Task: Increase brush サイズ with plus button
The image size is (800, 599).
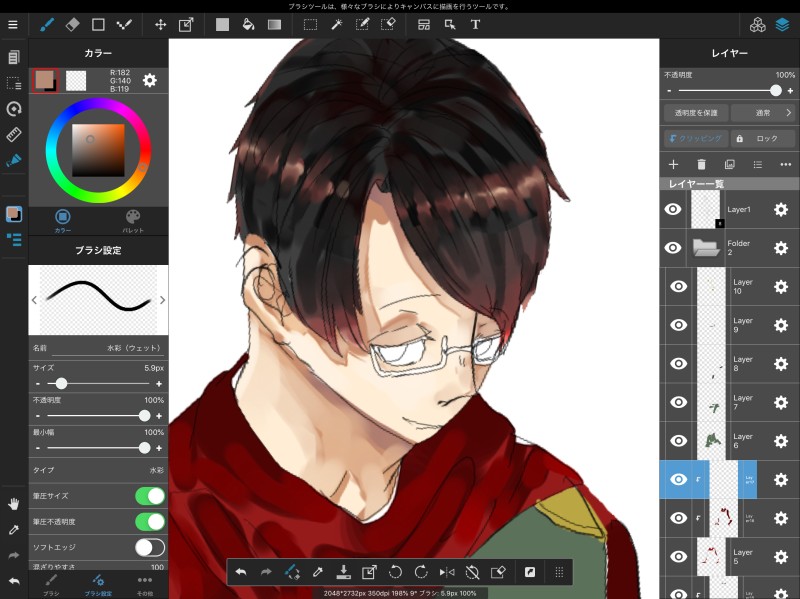Action: pyautogui.click(x=159, y=384)
